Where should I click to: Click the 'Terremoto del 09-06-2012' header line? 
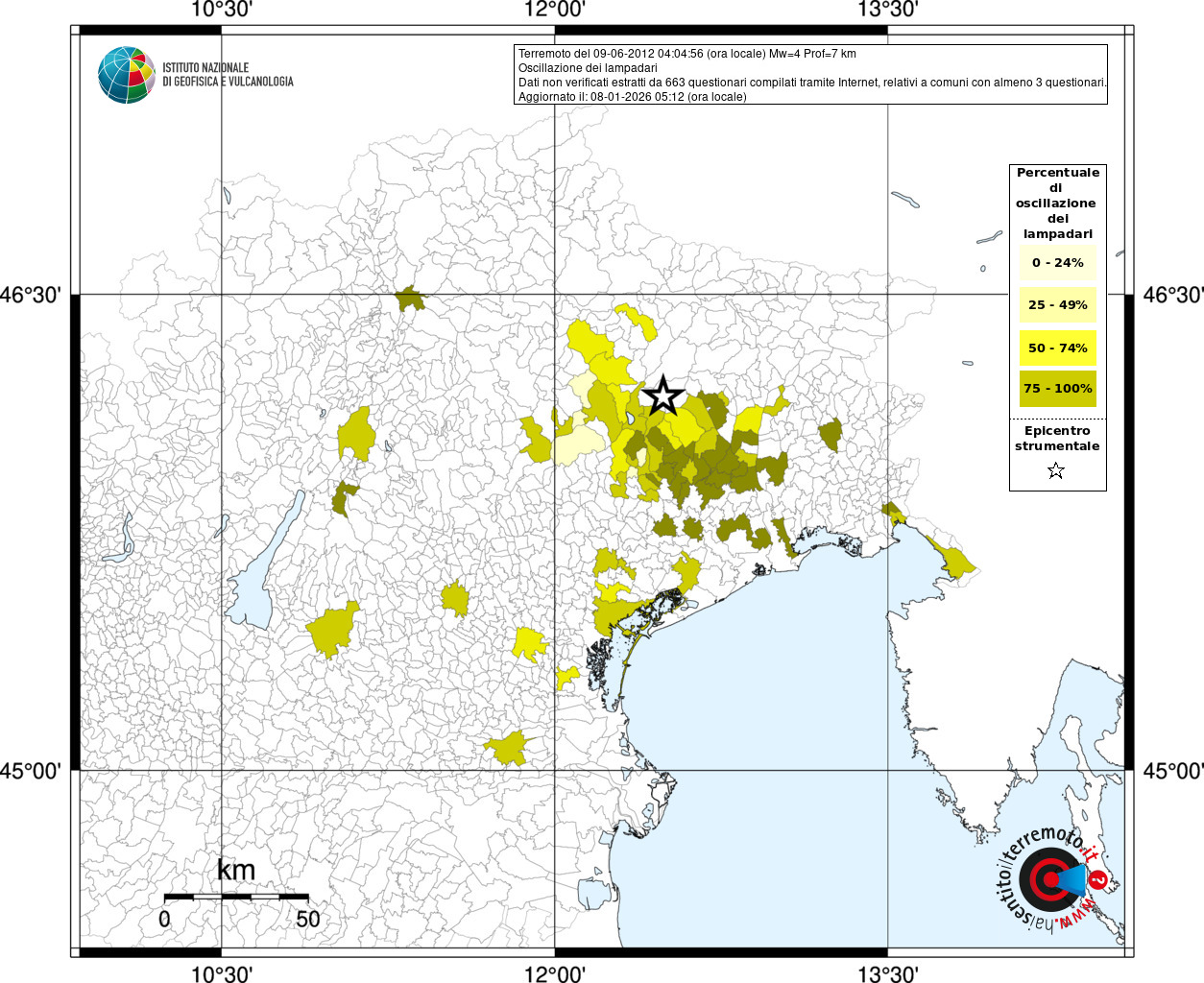pyautogui.click(x=687, y=54)
